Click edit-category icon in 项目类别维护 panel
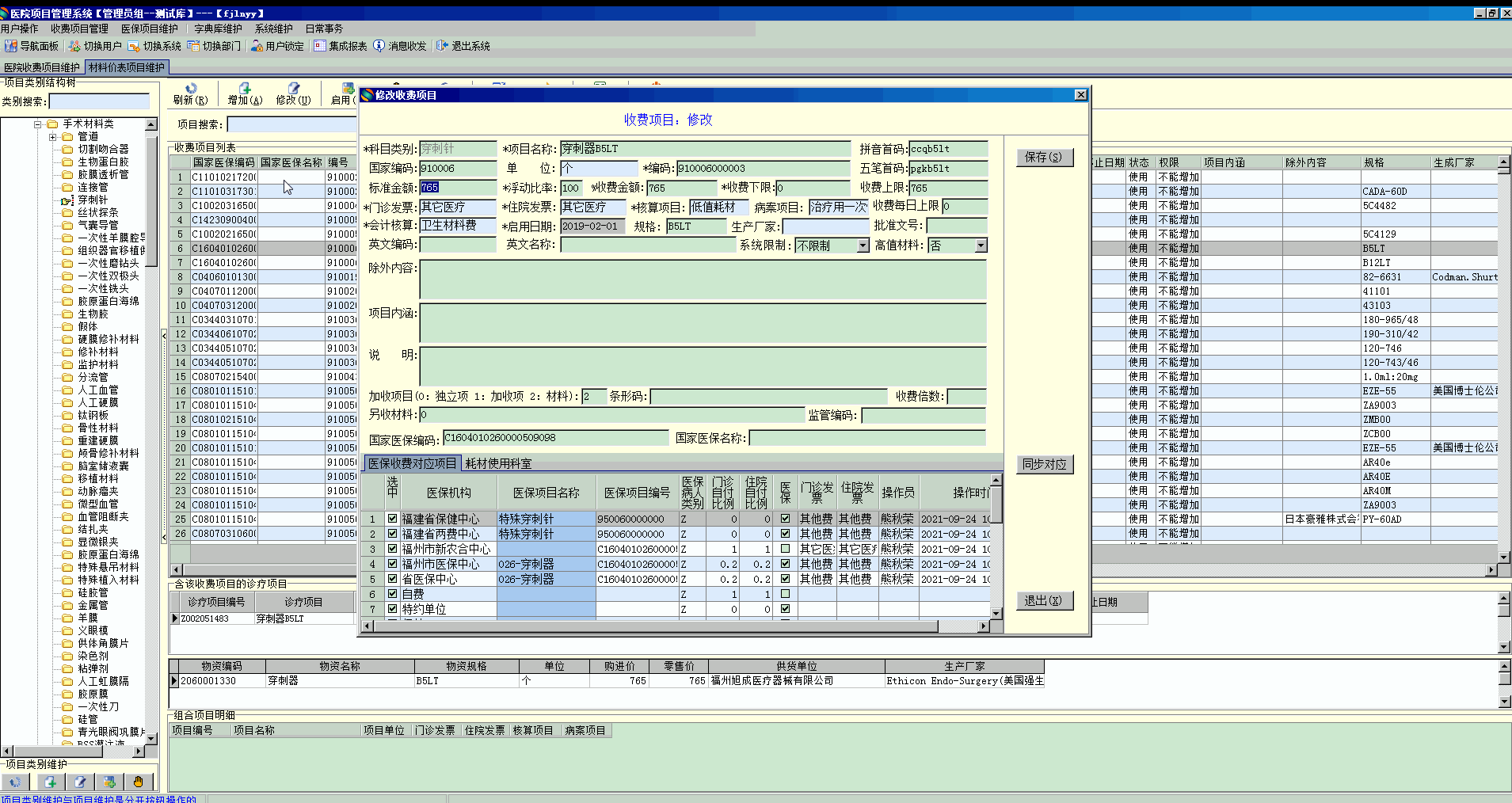Viewport: 1512px width, 803px height. point(79,782)
